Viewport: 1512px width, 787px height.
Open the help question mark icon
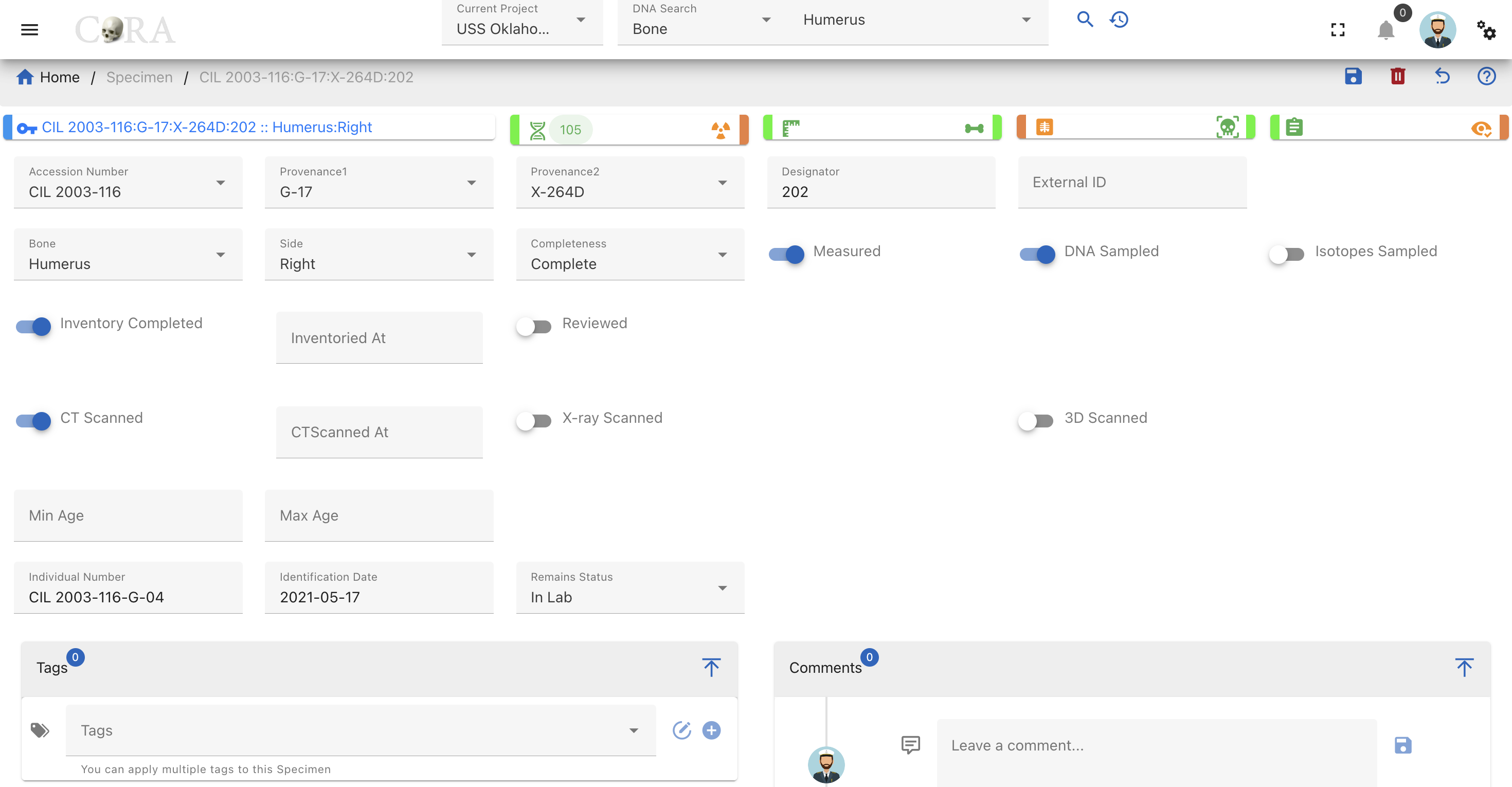(x=1486, y=76)
